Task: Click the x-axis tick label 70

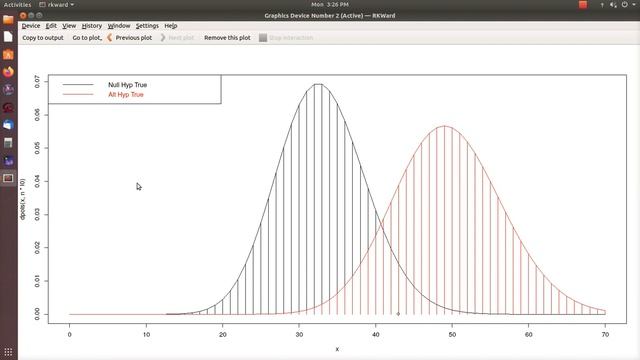Action: (605, 335)
